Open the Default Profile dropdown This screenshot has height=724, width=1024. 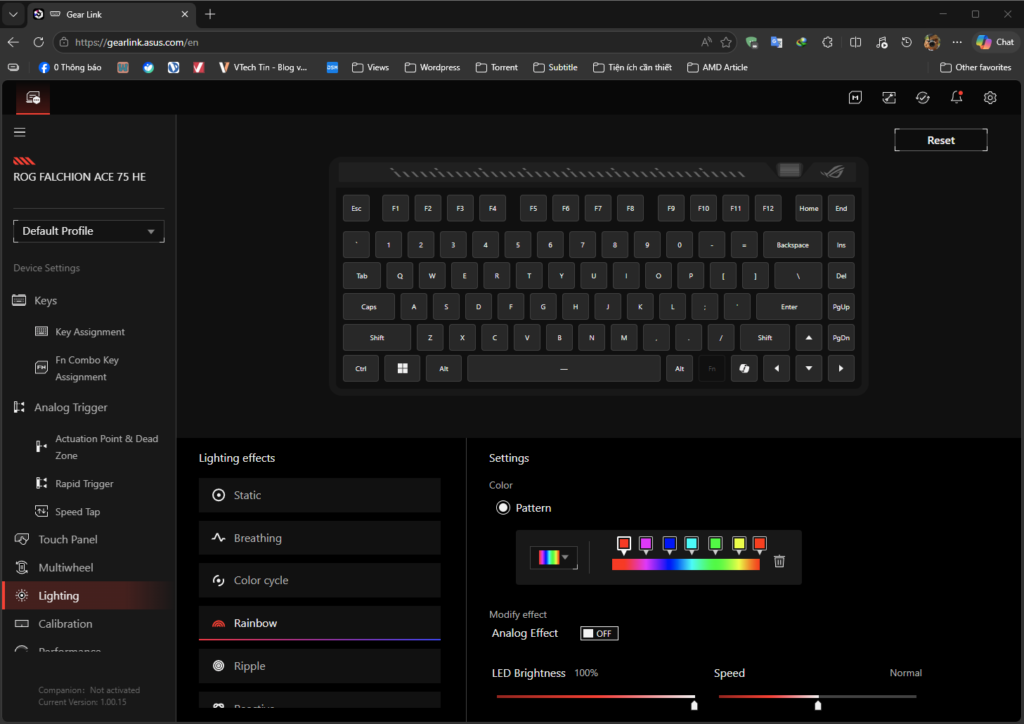point(88,231)
